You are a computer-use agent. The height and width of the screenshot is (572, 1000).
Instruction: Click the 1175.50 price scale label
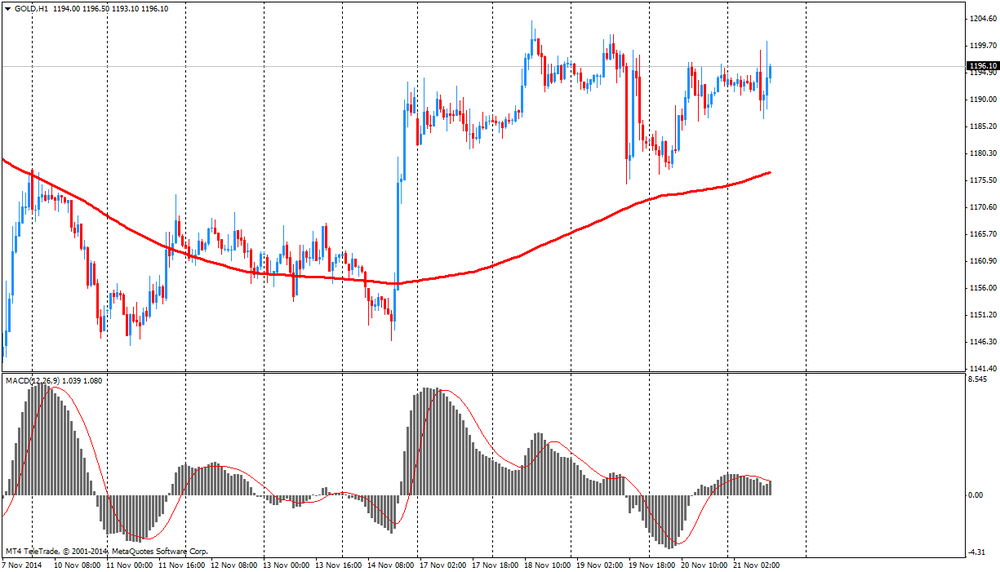983,180
